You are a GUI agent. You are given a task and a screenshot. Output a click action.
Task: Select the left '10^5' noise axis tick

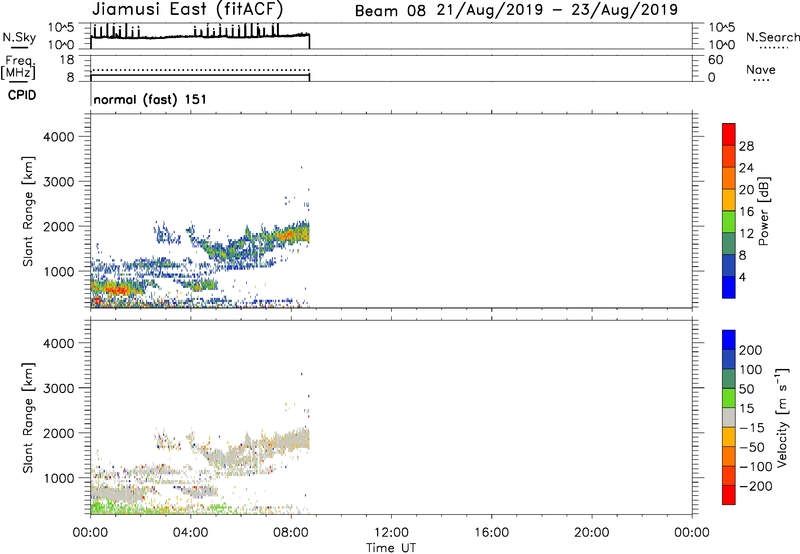[x=61, y=27]
